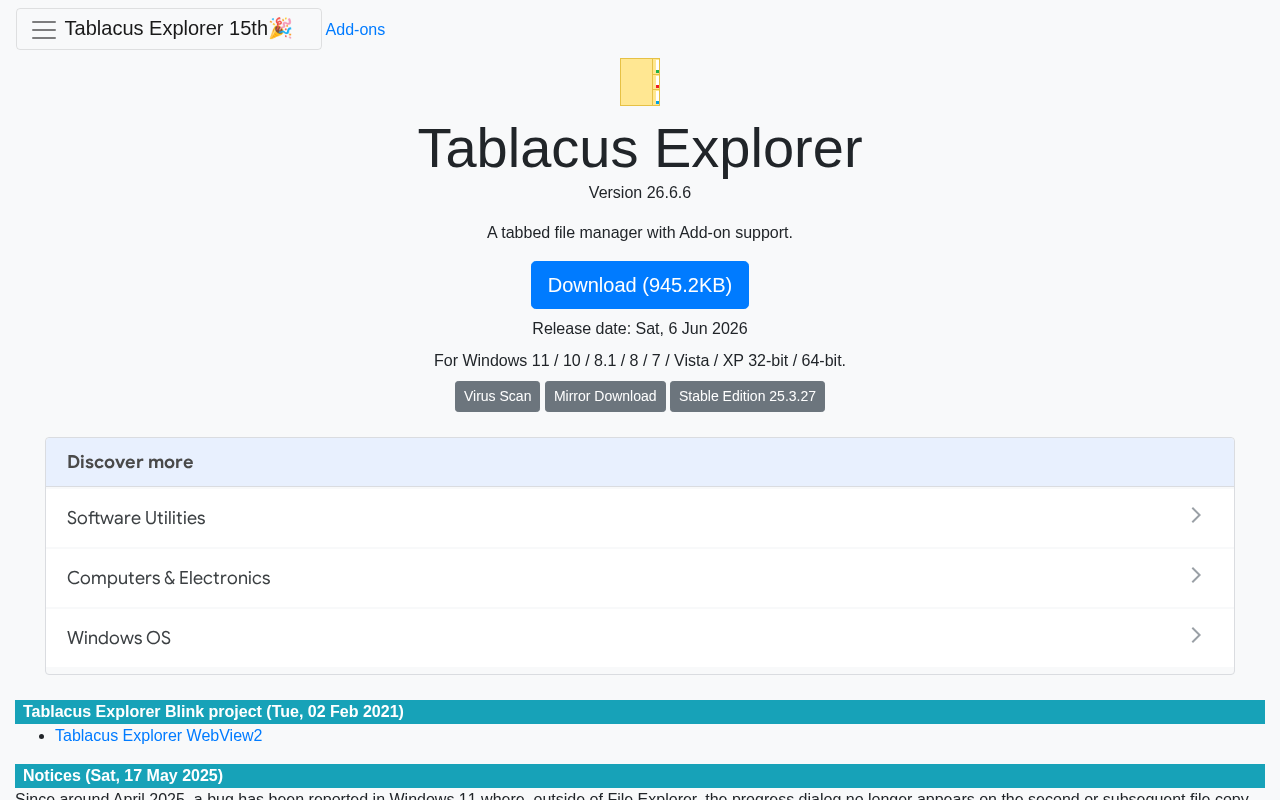The image size is (1280, 800).
Task: Click the Windows compatibility line of text
Action: pyautogui.click(x=640, y=361)
